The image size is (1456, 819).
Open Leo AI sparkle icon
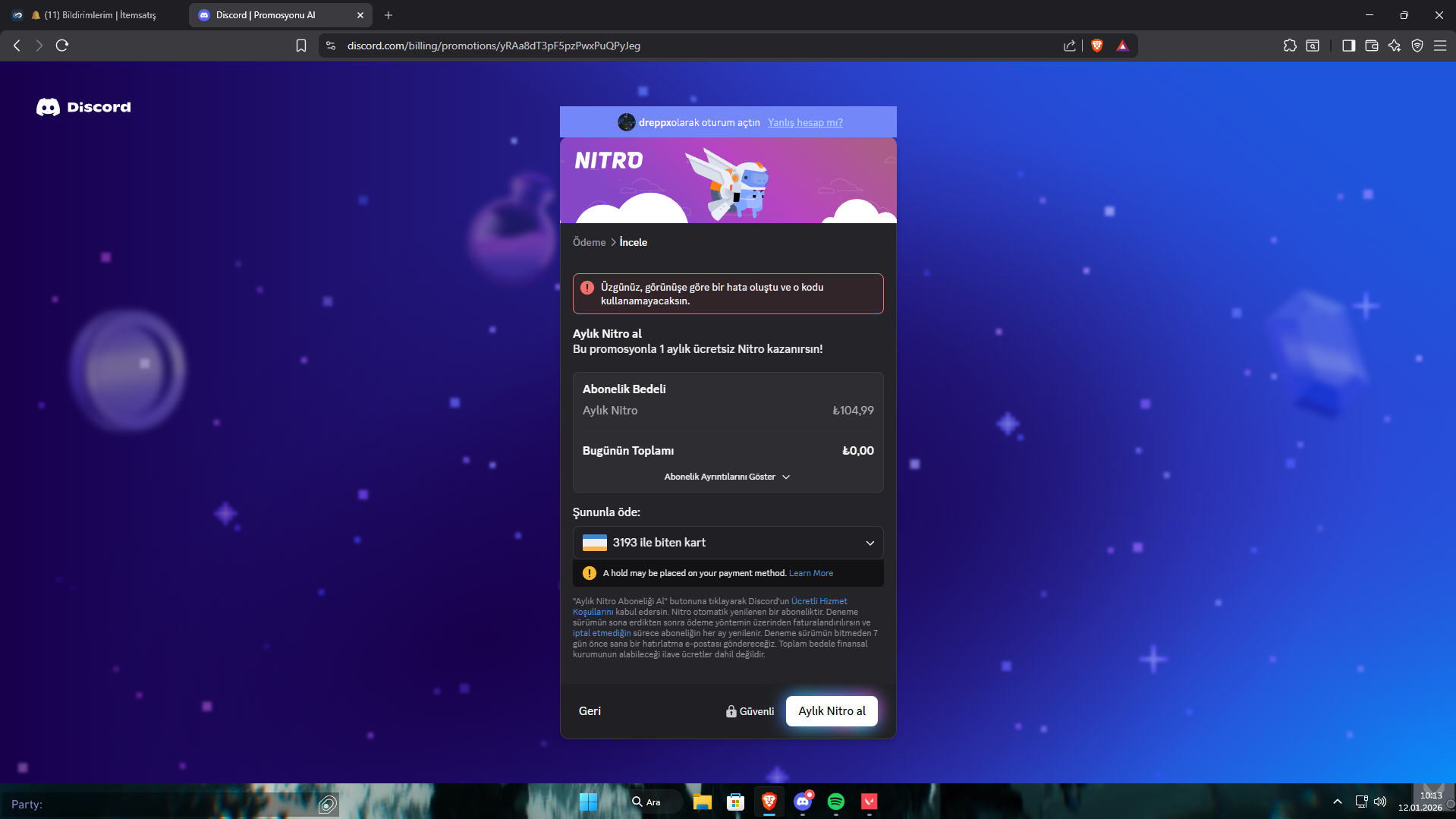(x=1395, y=46)
